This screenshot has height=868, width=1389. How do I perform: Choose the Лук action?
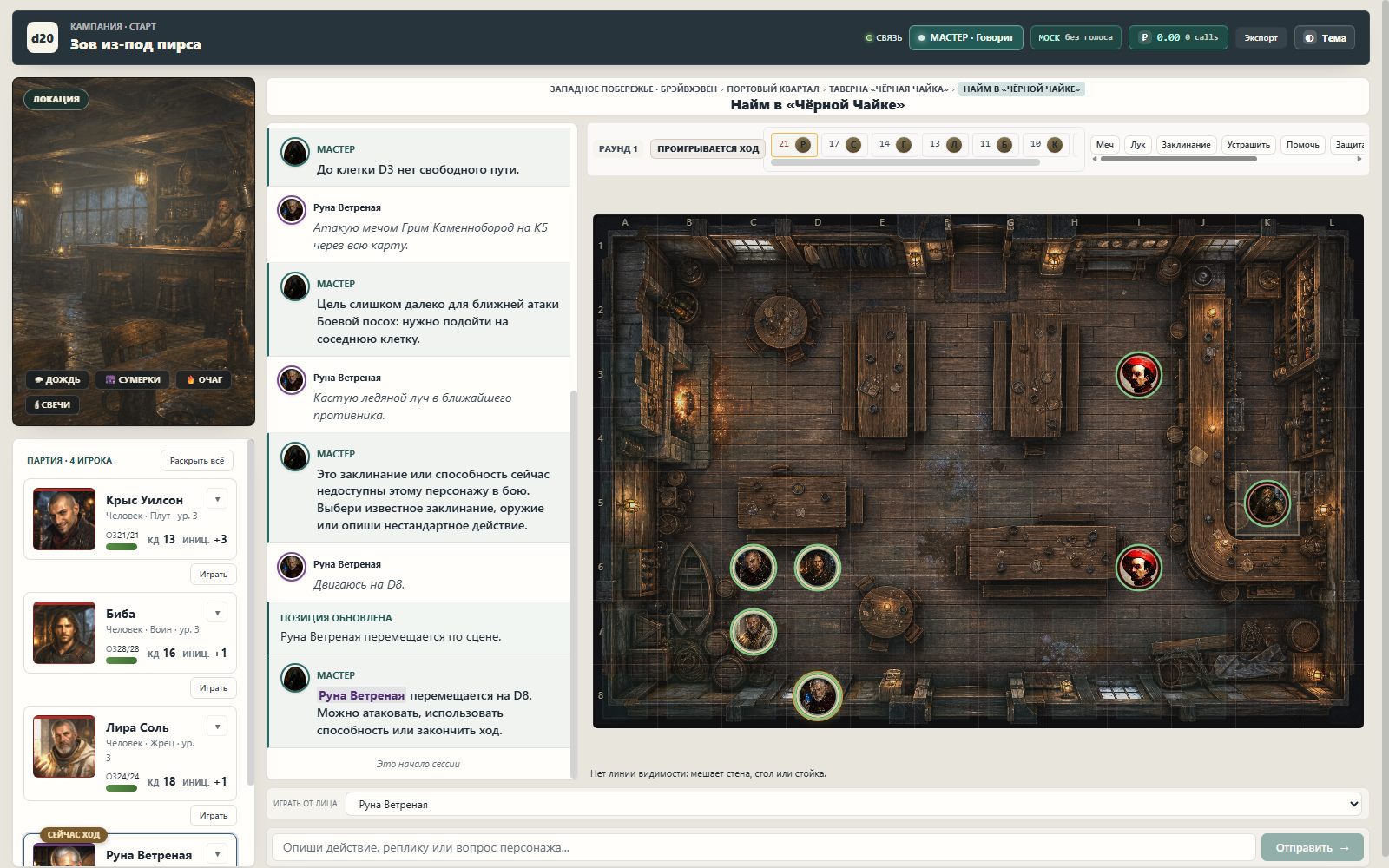tap(1138, 144)
